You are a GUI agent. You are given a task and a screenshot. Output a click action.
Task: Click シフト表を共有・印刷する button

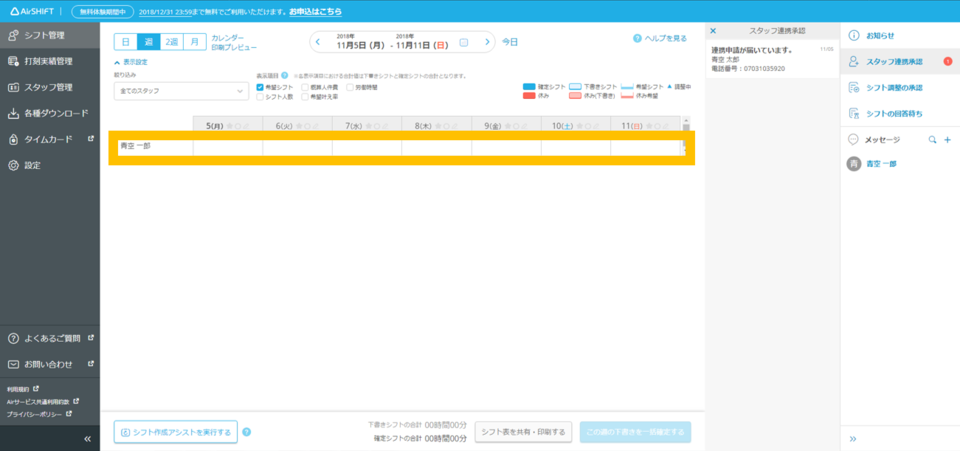pyautogui.click(x=523, y=432)
